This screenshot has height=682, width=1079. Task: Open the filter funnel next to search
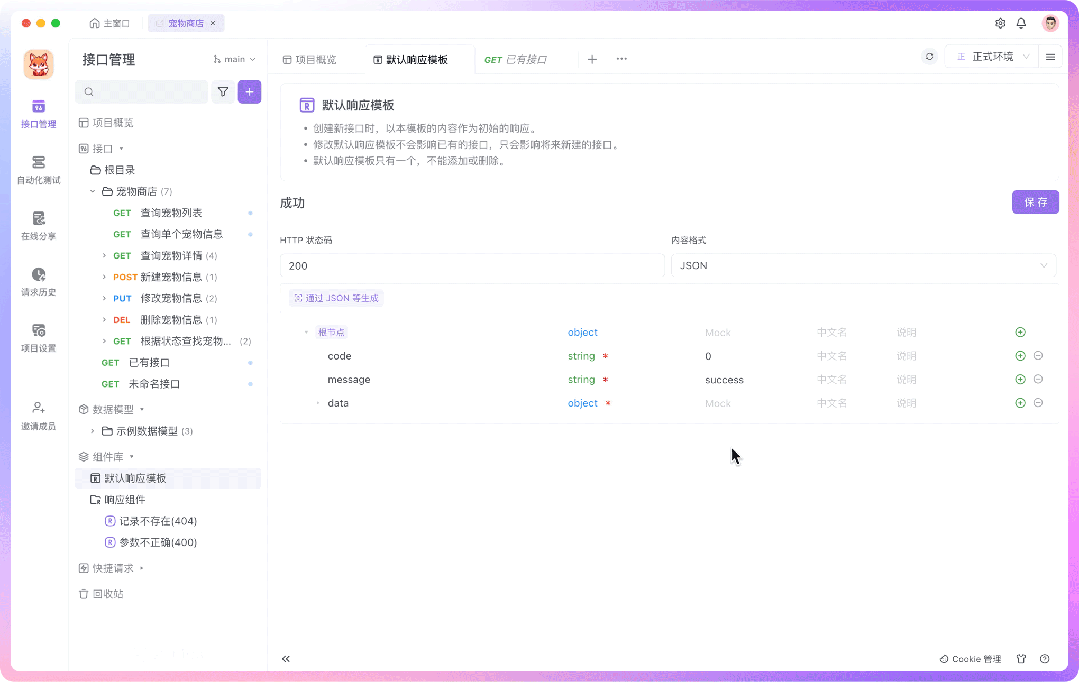[x=221, y=91]
